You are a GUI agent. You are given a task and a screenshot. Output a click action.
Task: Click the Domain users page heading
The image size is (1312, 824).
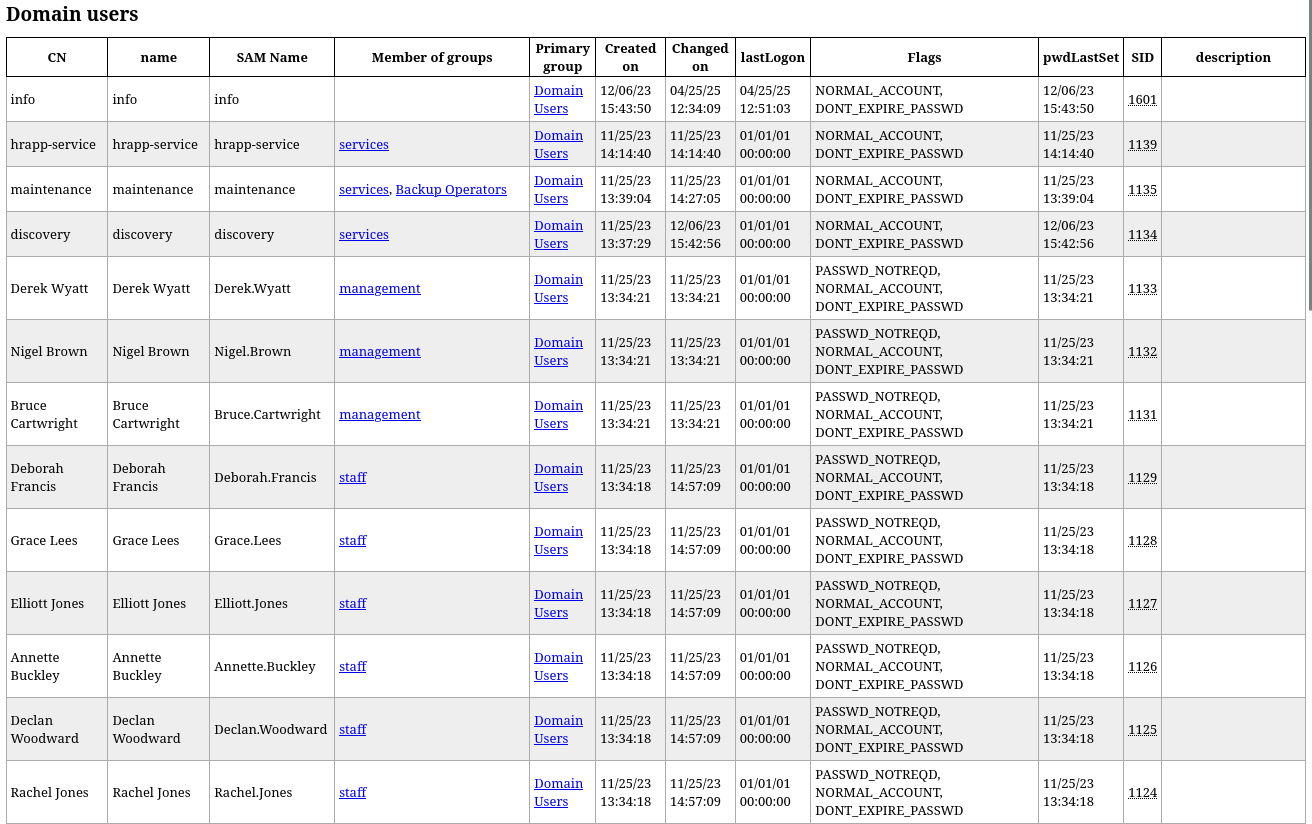[72, 15]
